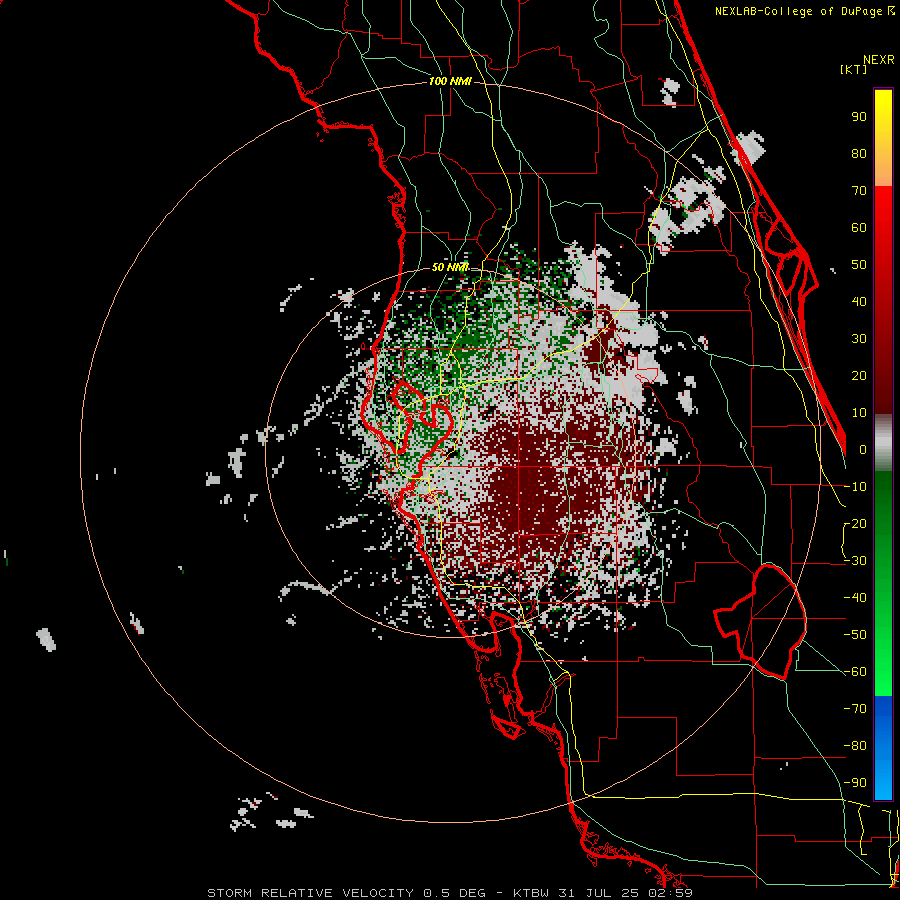Click the "[KT]" units label
The width and height of the screenshot is (900, 900).
point(854,69)
